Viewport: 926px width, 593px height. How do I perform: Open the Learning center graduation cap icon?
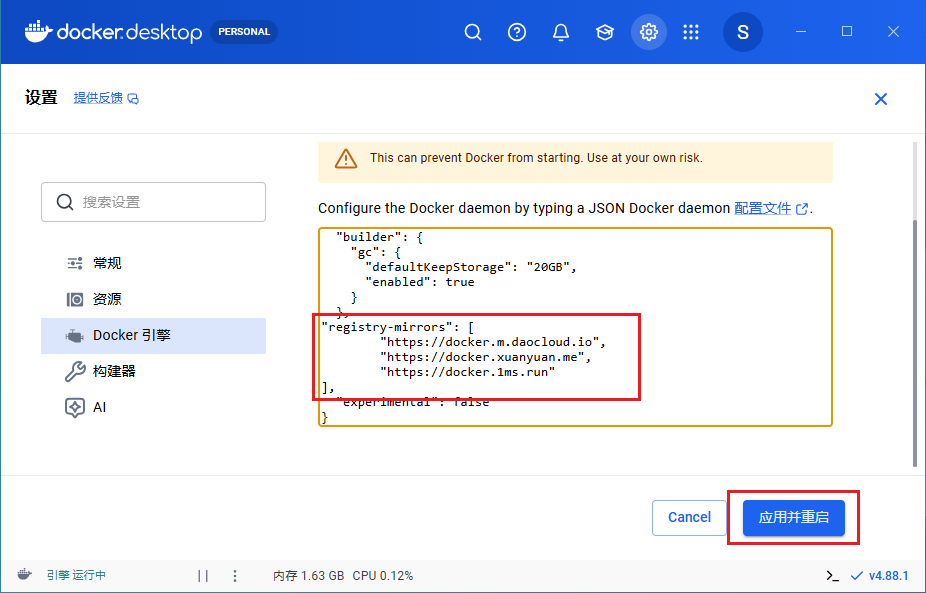[605, 32]
